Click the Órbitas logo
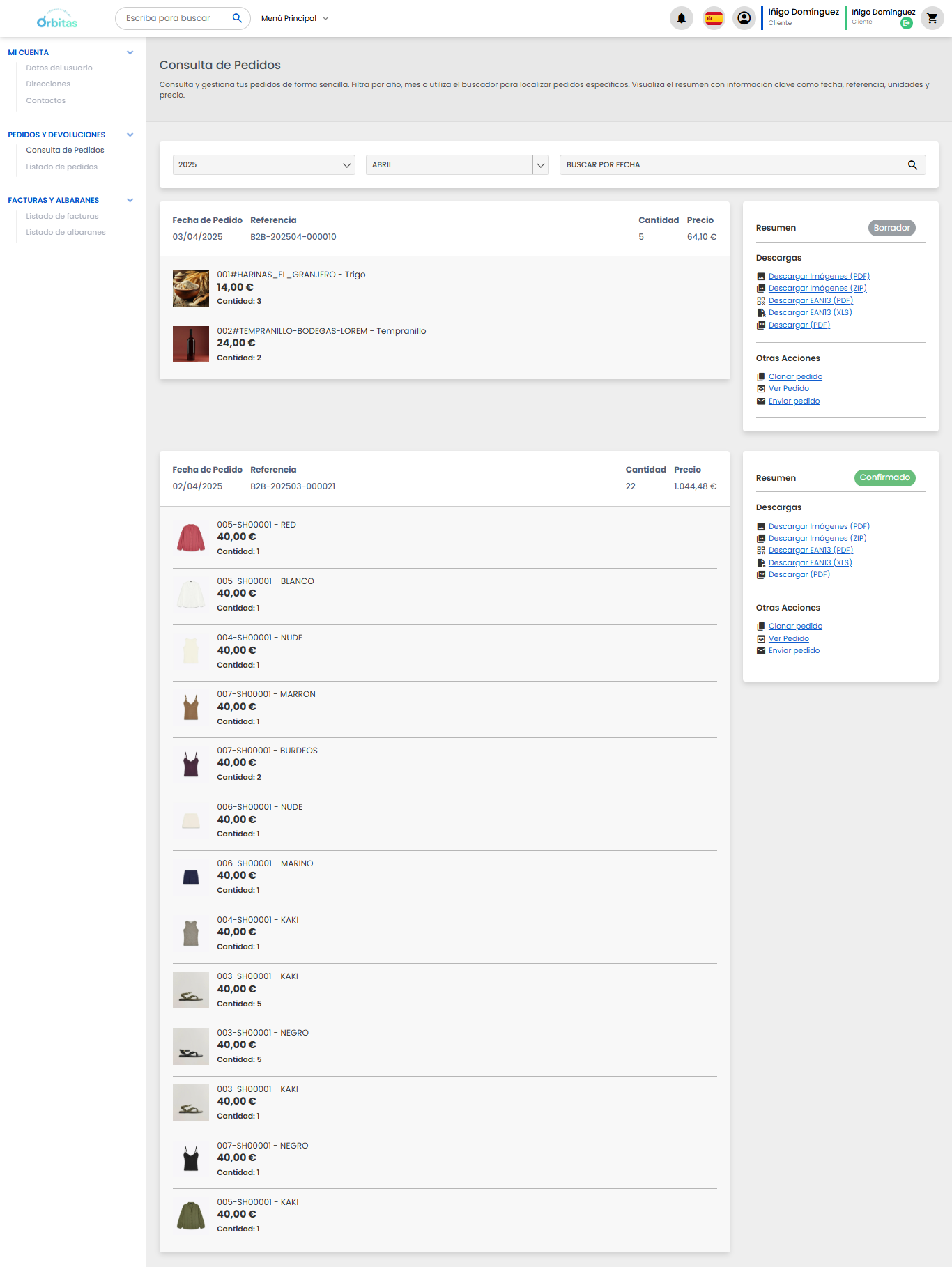Screen dimensions: 952x1267 click(x=57, y=20)
